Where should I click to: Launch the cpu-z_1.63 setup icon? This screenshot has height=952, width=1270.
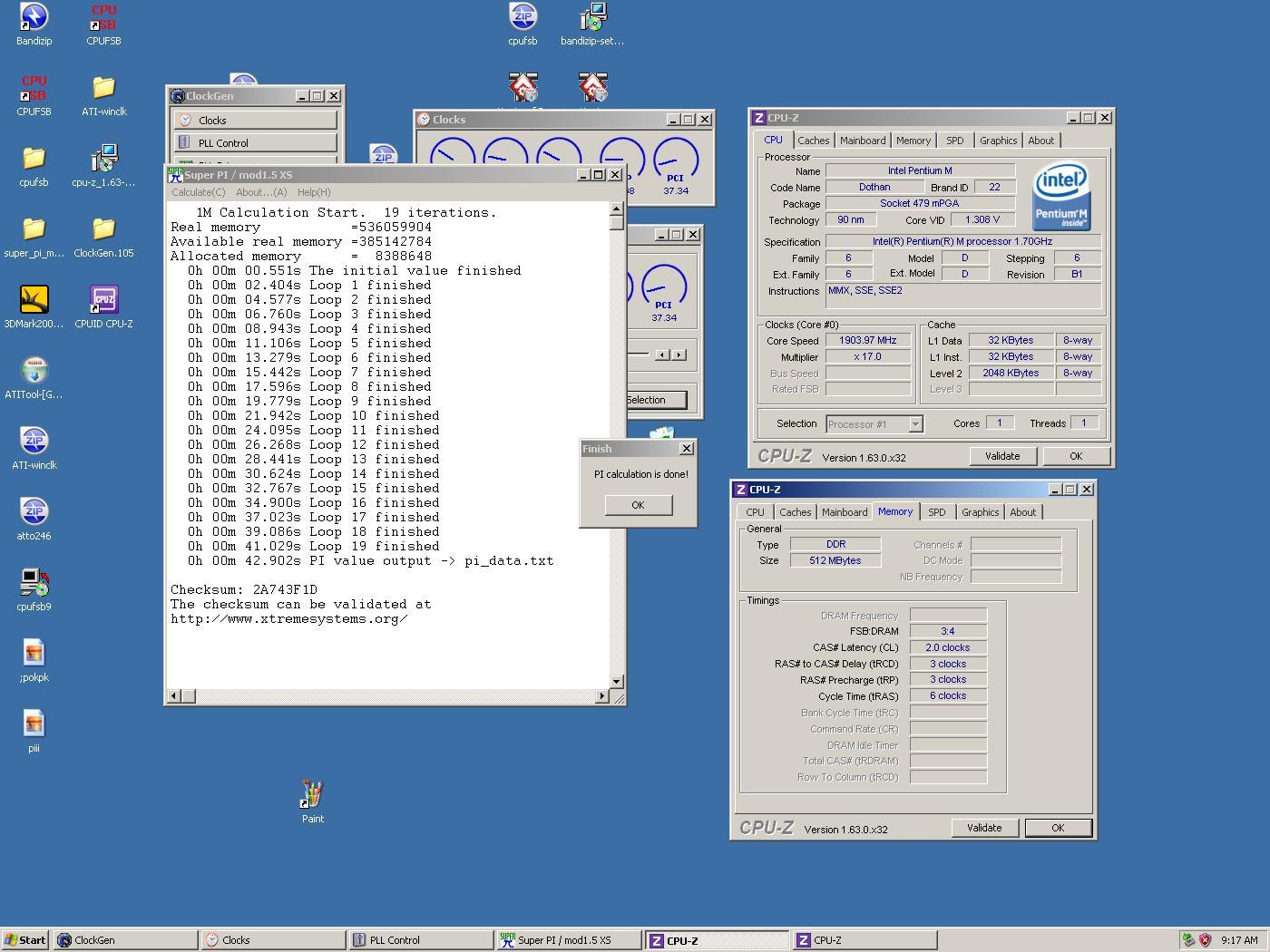(103, 166)
